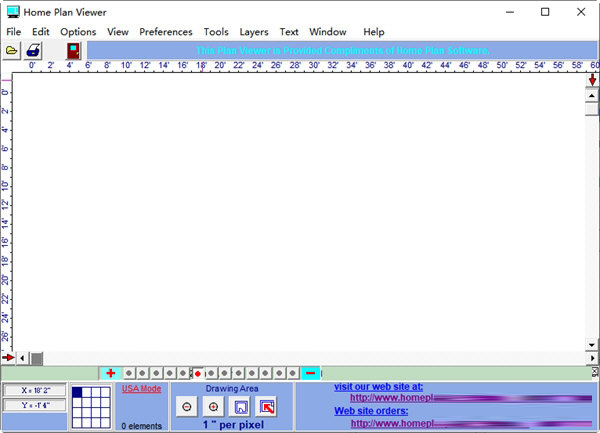
Task: Toggle the USA Mode units link
Action: tap(141, 389)
